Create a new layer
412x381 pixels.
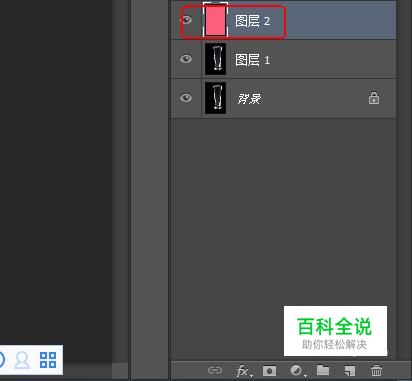(350, 371)
